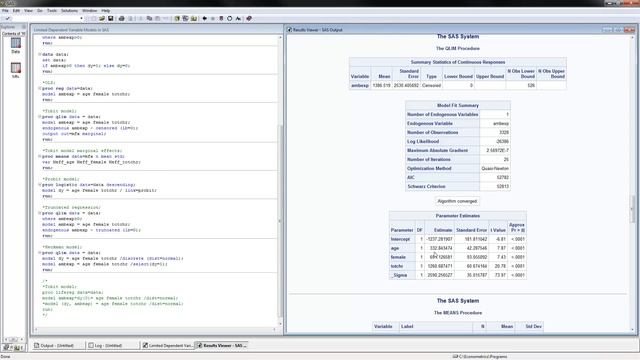Click the SAS Explorer toolbar icon
The width and height of the screenshot is (640, 360).
click(185, 18)
